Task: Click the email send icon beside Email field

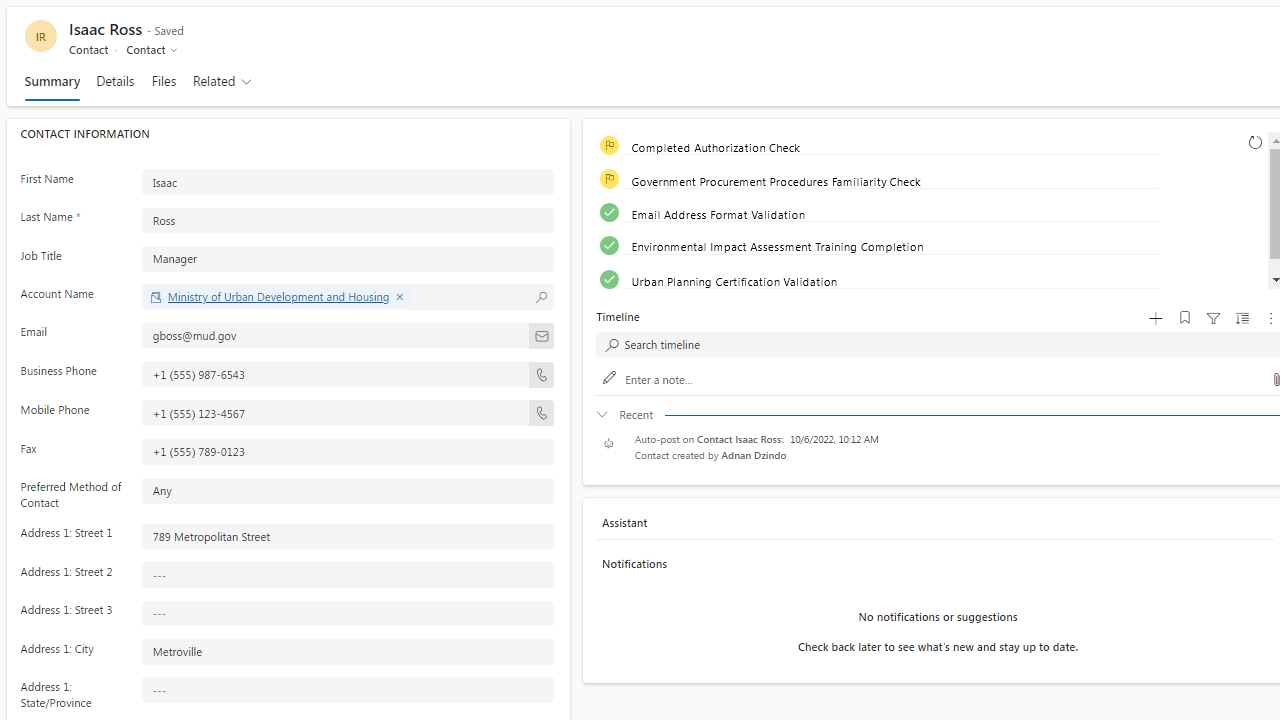Action: (541, 336)
